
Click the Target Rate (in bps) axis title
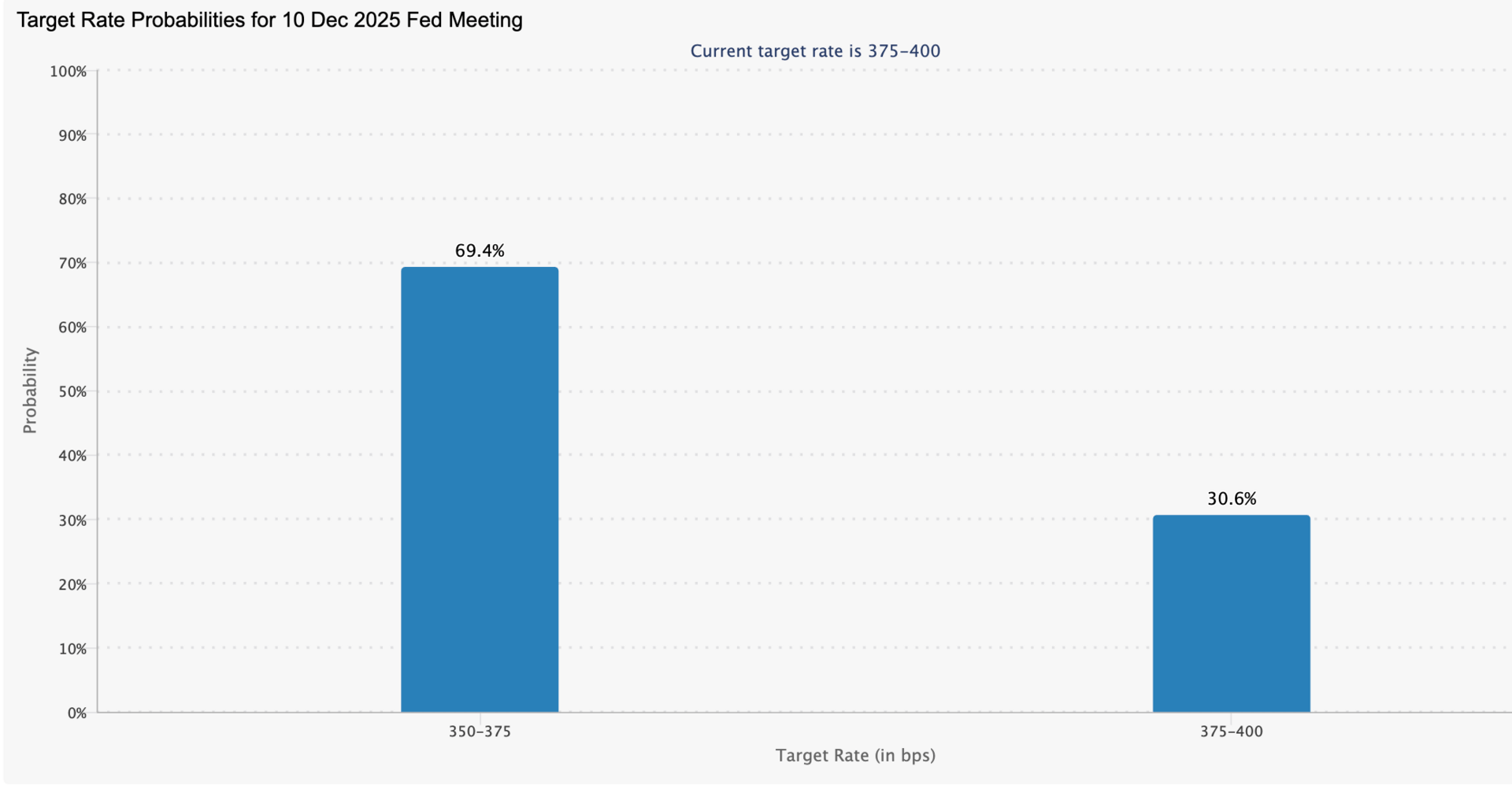855,756
